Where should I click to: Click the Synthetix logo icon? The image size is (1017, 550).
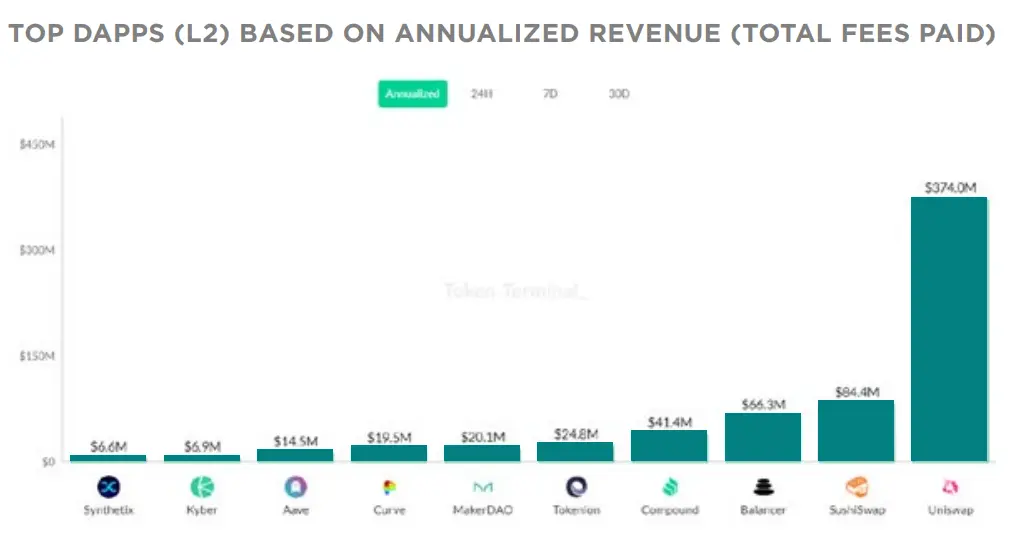108,486
